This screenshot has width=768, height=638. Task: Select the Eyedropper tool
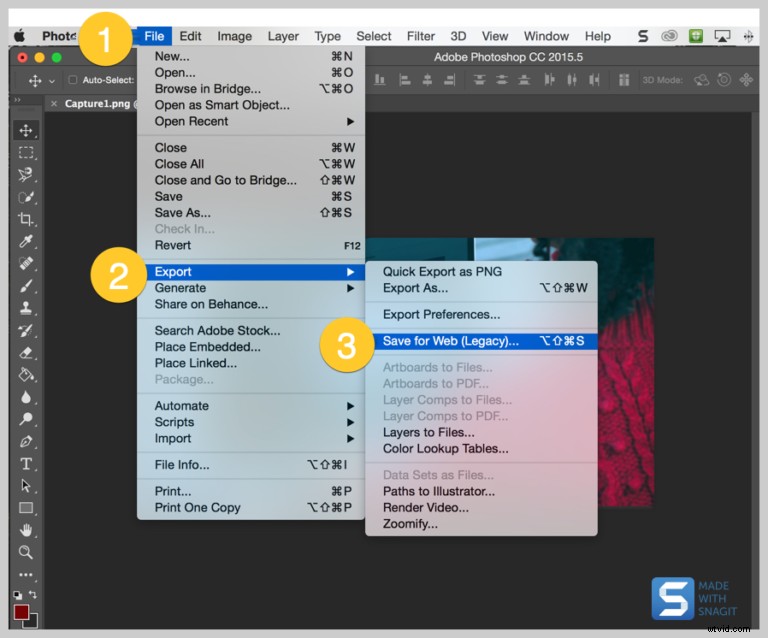coord(26,241)
